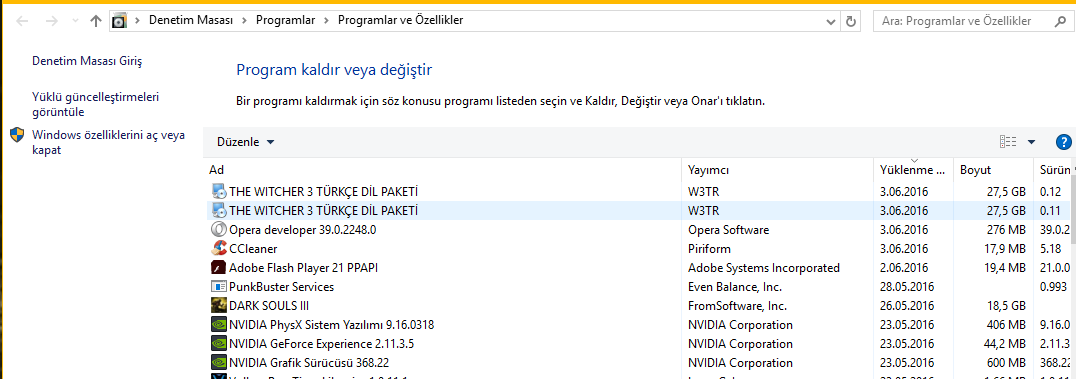
Task: Click the CCleaner icon
Action: point(219,249)
